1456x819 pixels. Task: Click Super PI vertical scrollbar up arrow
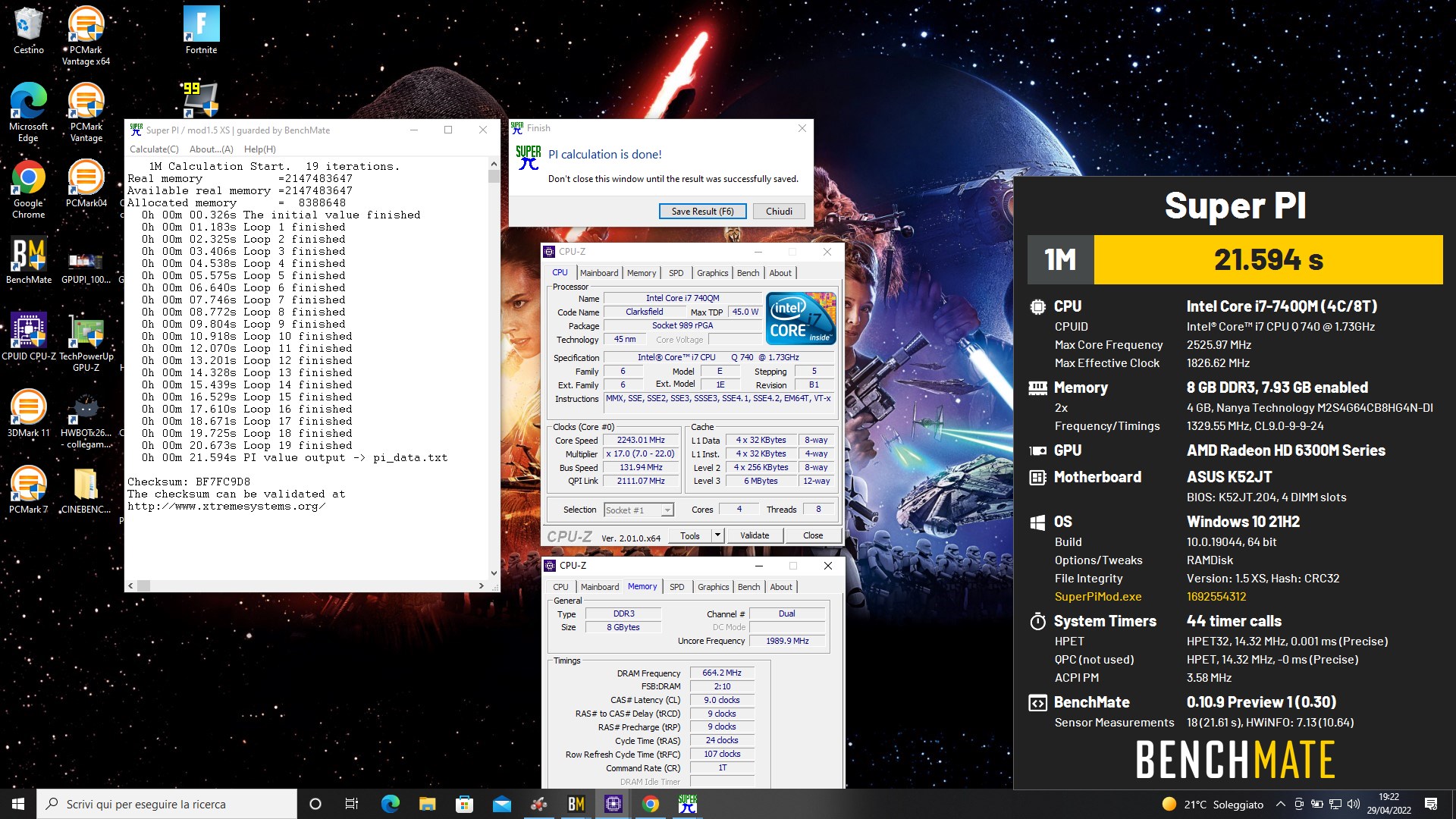494,163
